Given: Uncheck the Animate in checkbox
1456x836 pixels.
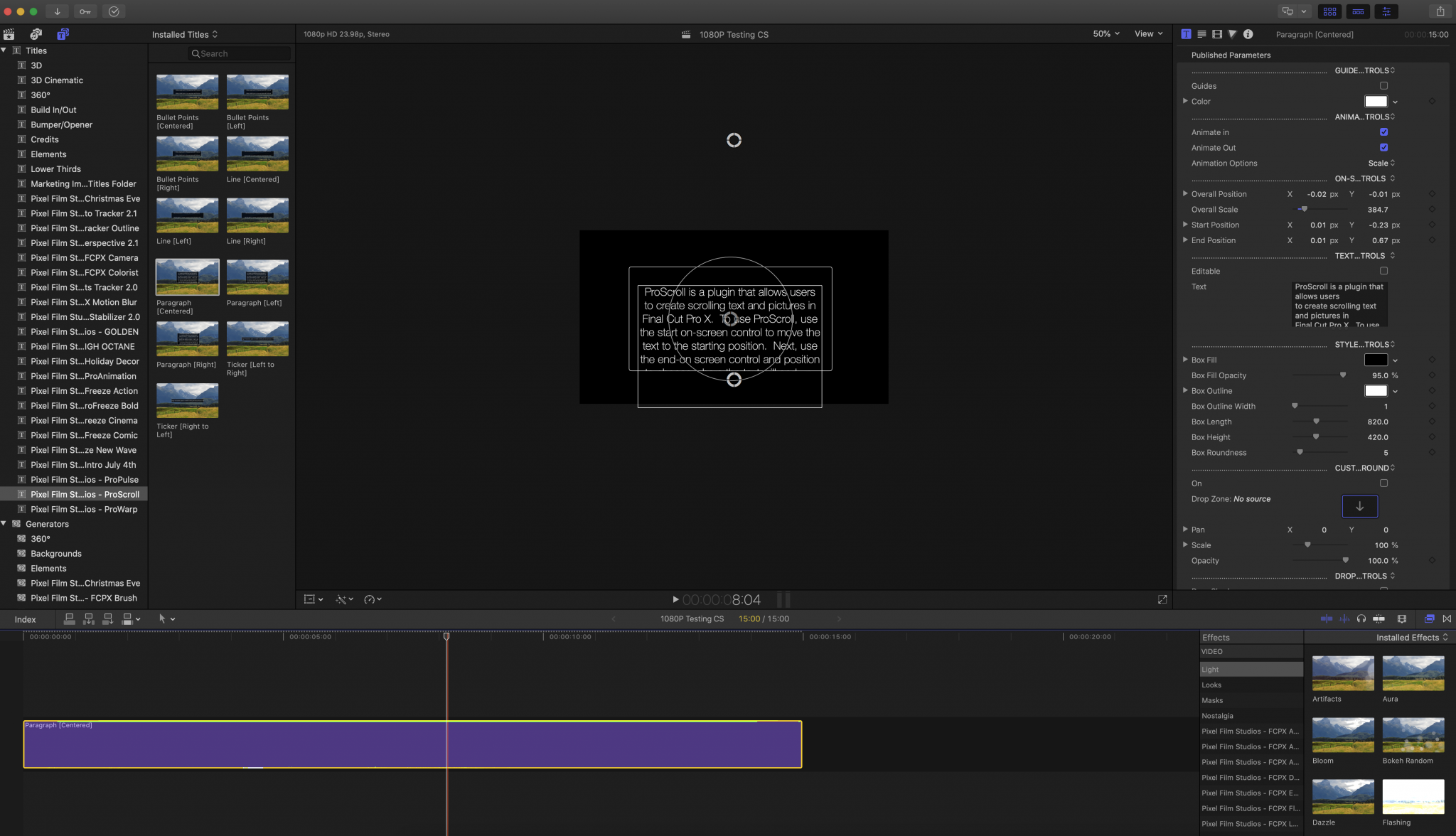Looking at the screenshot, I should point(1383,132).
